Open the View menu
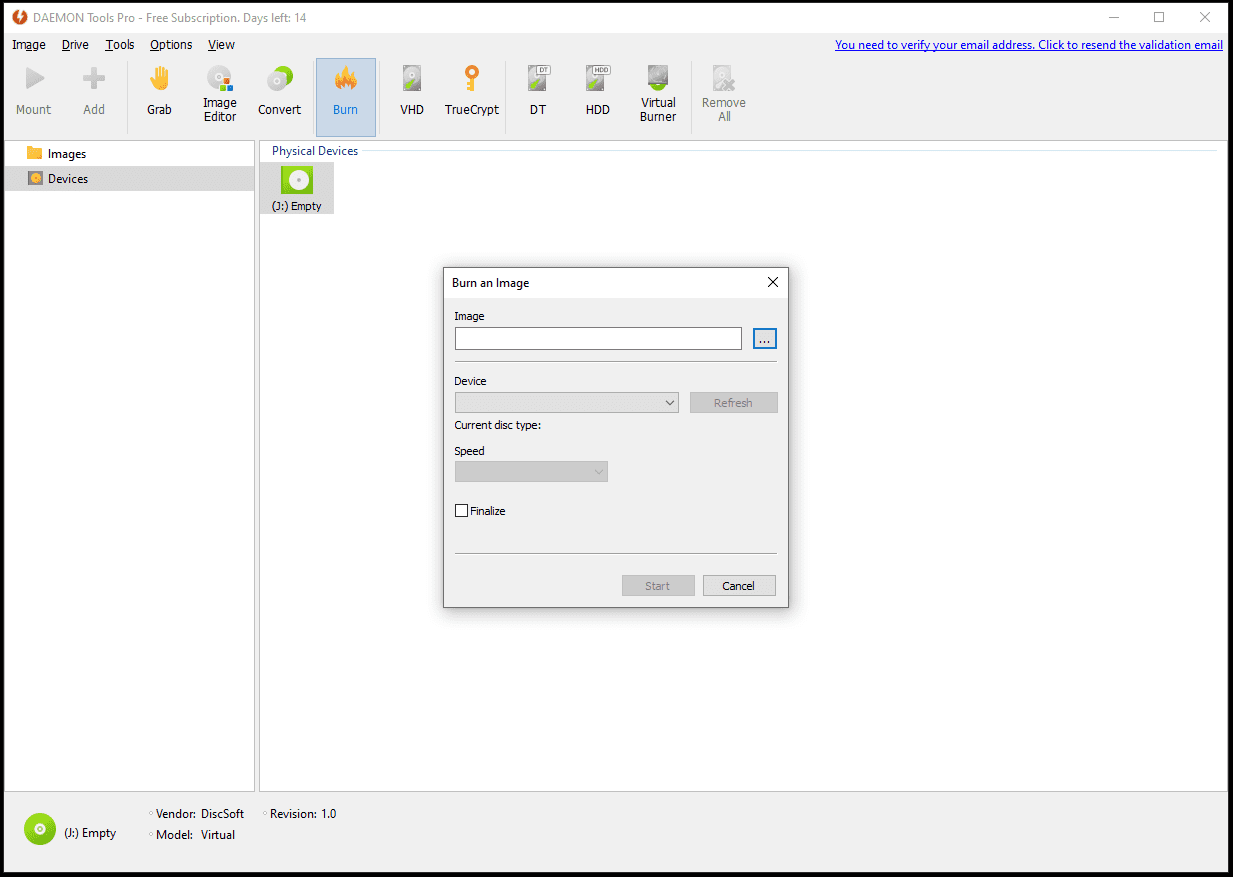 221,45
